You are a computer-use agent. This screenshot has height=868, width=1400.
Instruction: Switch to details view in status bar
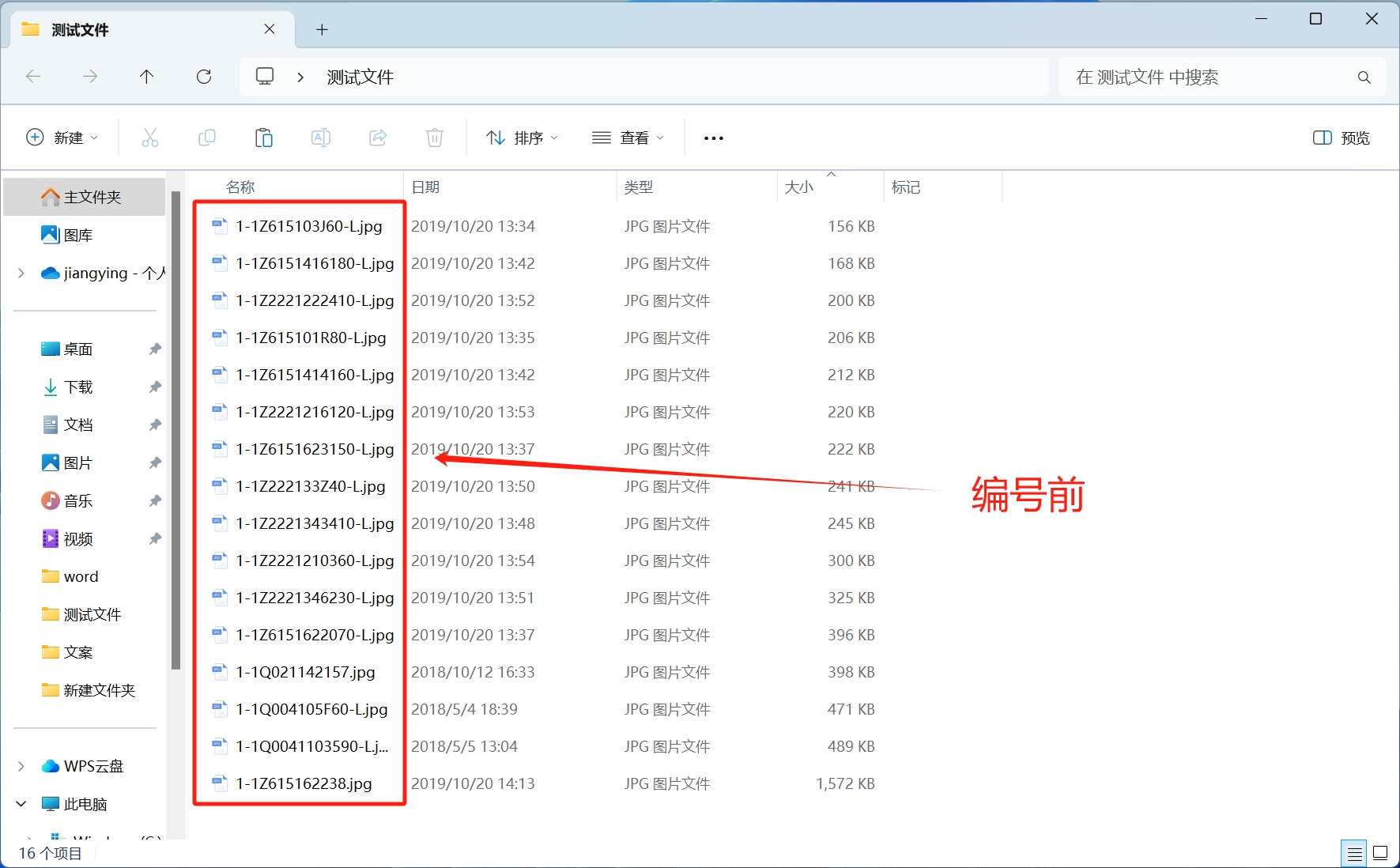(x=1353, y=852)
